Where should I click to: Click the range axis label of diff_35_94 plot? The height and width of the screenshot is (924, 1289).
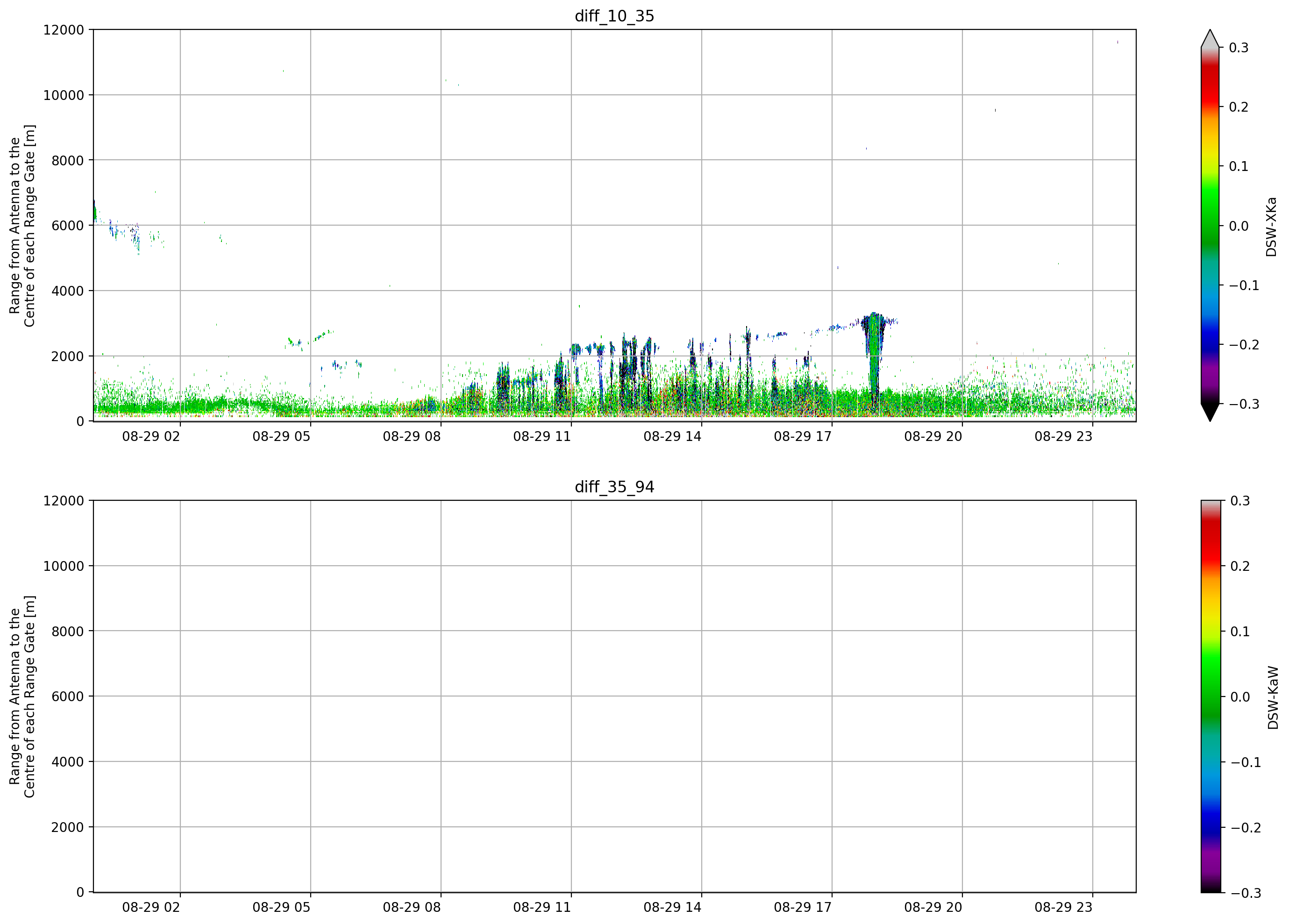(x=22, y=697)
